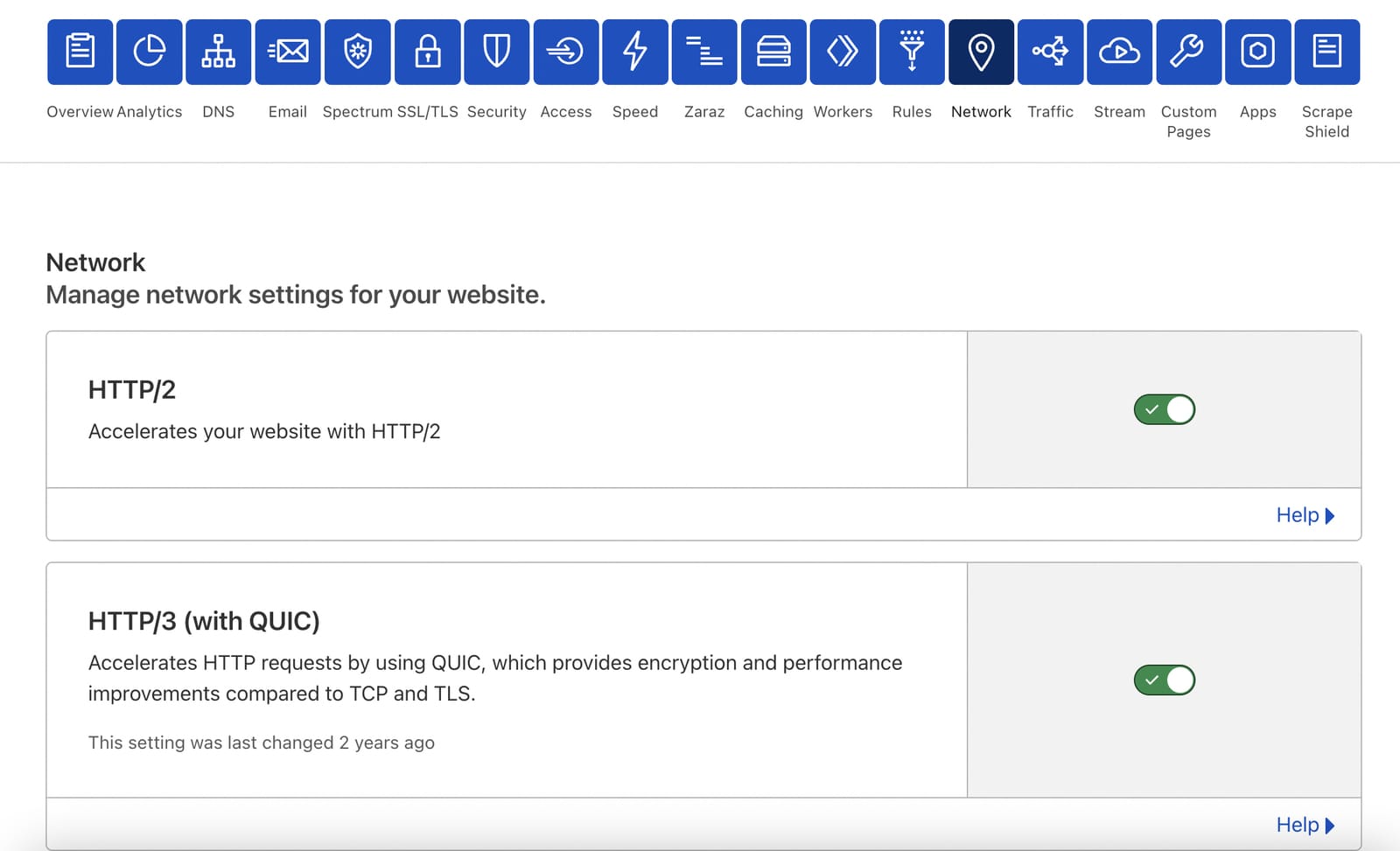Click 'Manage network settings for your website.' text
The width and height of the screenshot is (1400, 851).
(x=296, y=295)
